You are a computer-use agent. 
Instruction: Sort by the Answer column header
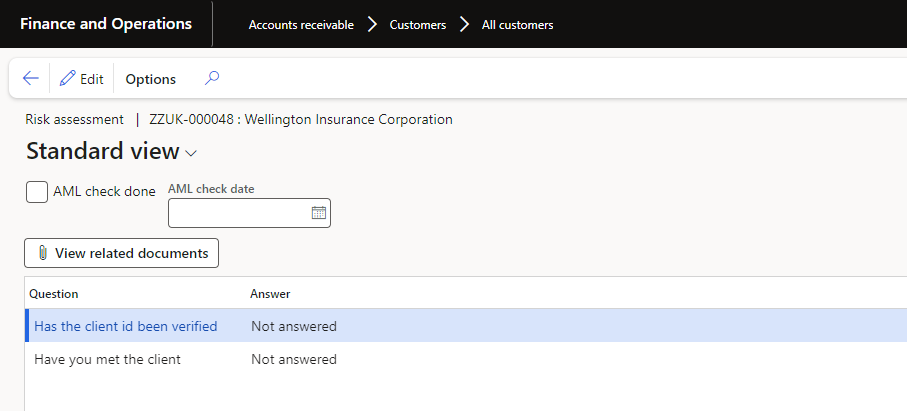click(x=270, y=294)
